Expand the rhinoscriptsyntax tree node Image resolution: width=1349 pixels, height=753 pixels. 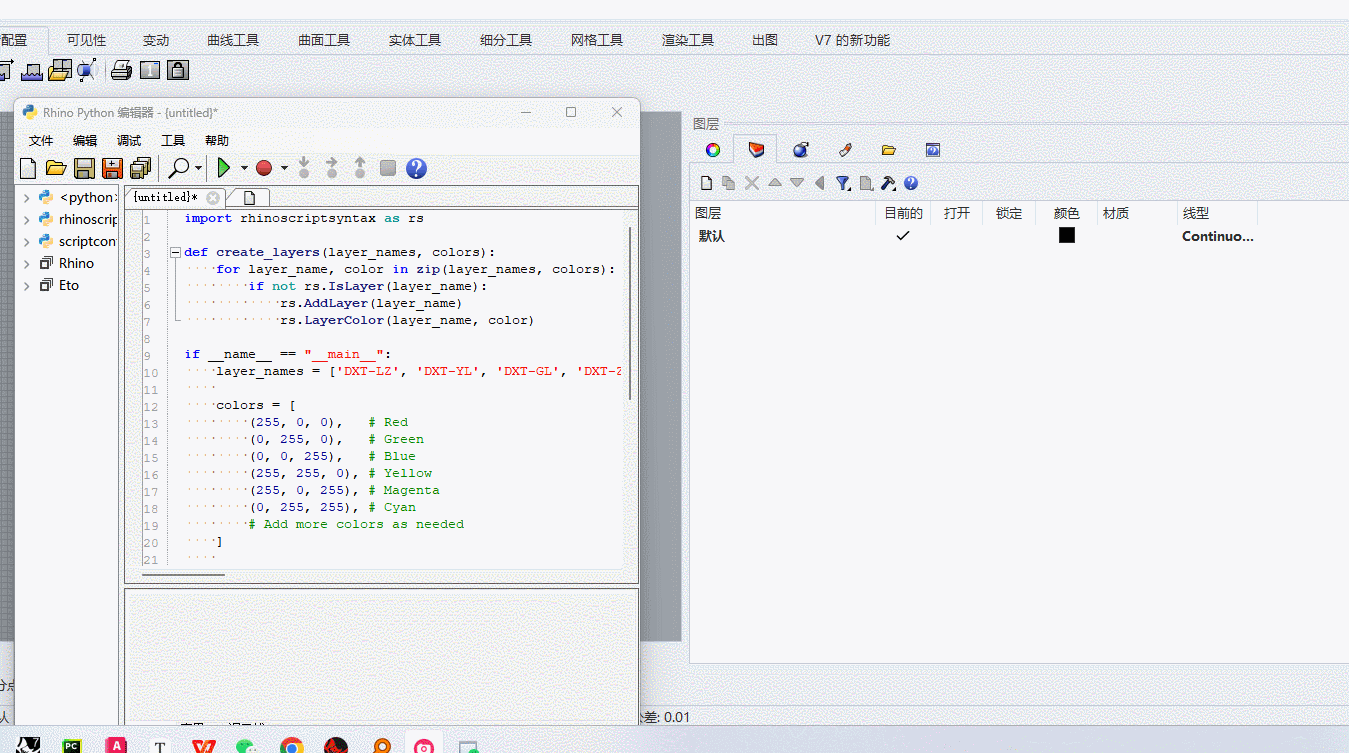tap(26, 218)
